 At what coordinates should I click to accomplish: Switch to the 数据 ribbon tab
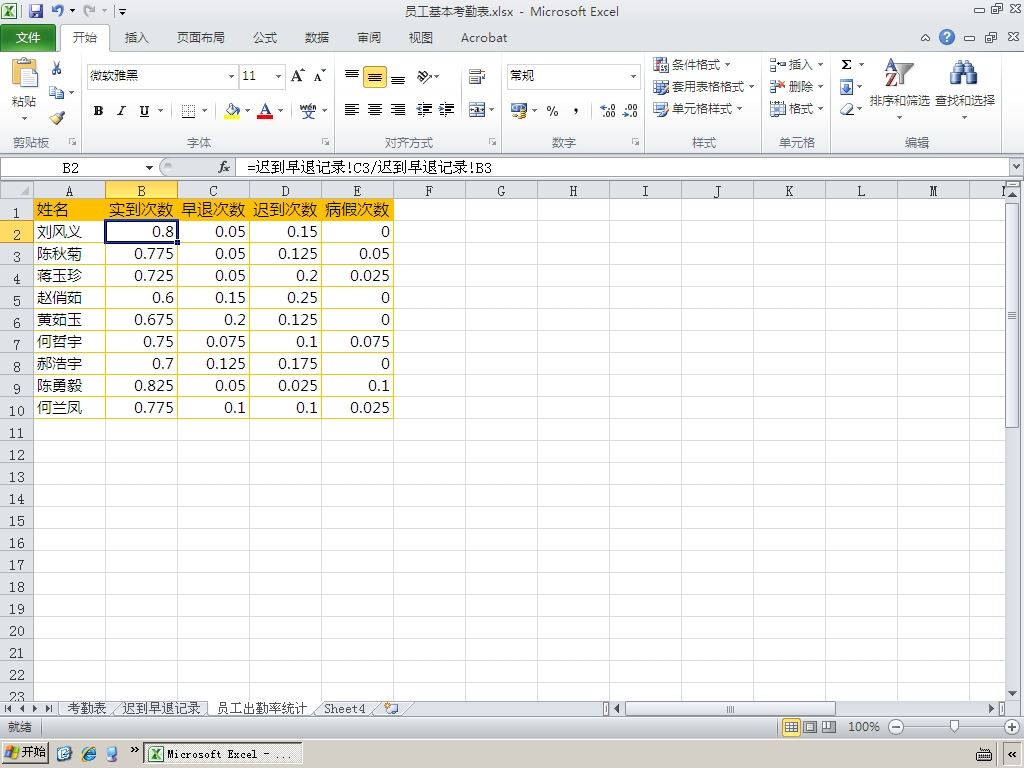[x=317, y=38]
